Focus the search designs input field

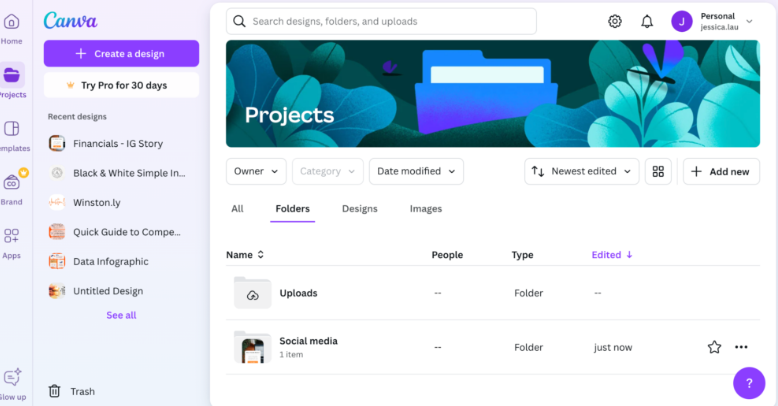point(381,21)
